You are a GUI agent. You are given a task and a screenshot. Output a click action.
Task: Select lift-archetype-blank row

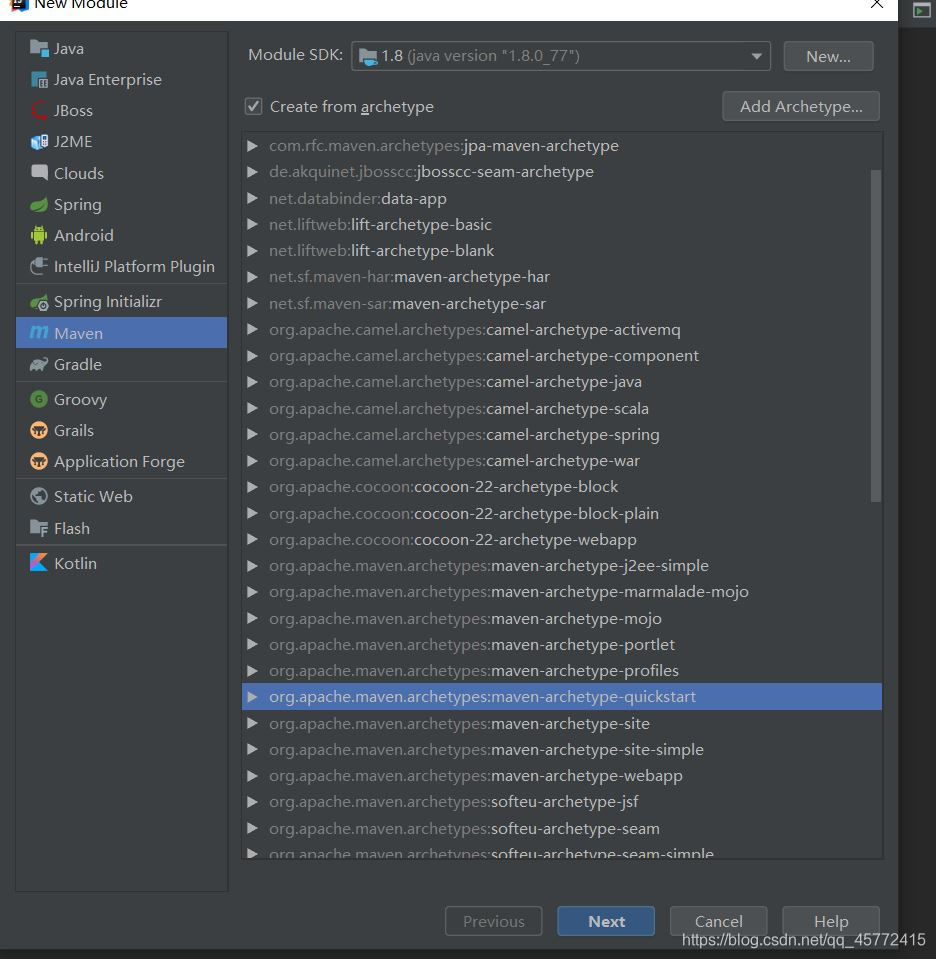click(x=562, y=251)
